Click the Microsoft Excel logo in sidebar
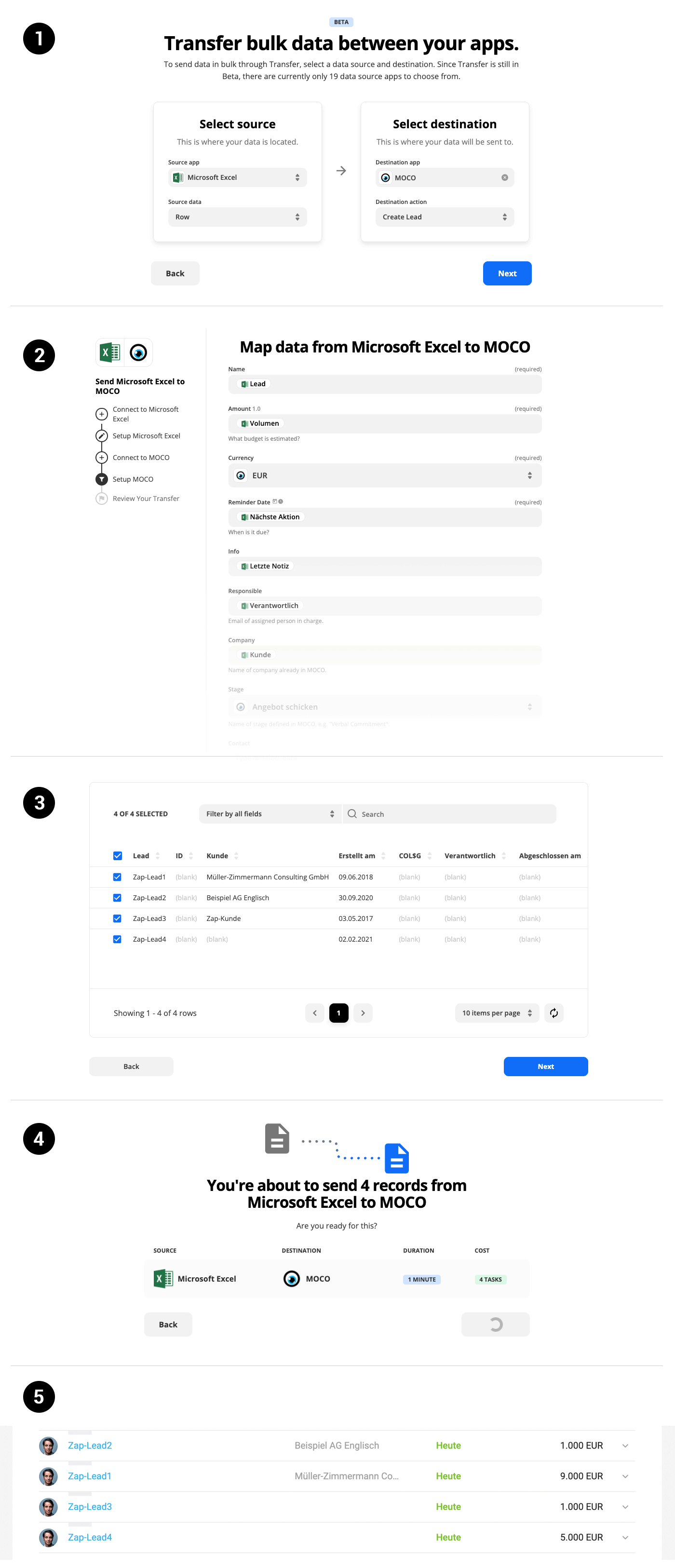Image resolution: width=675 pixels, height=1568 pixels. pos(110,352)
